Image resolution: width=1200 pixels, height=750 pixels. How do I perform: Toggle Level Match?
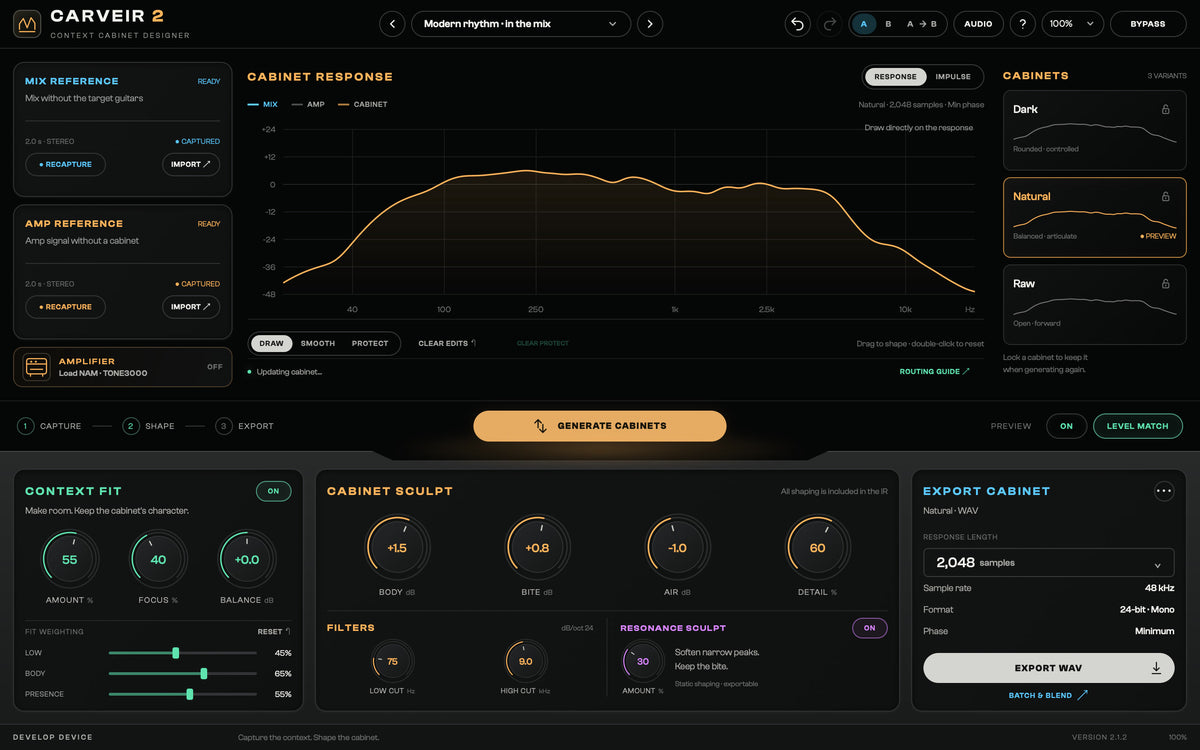1138,426
